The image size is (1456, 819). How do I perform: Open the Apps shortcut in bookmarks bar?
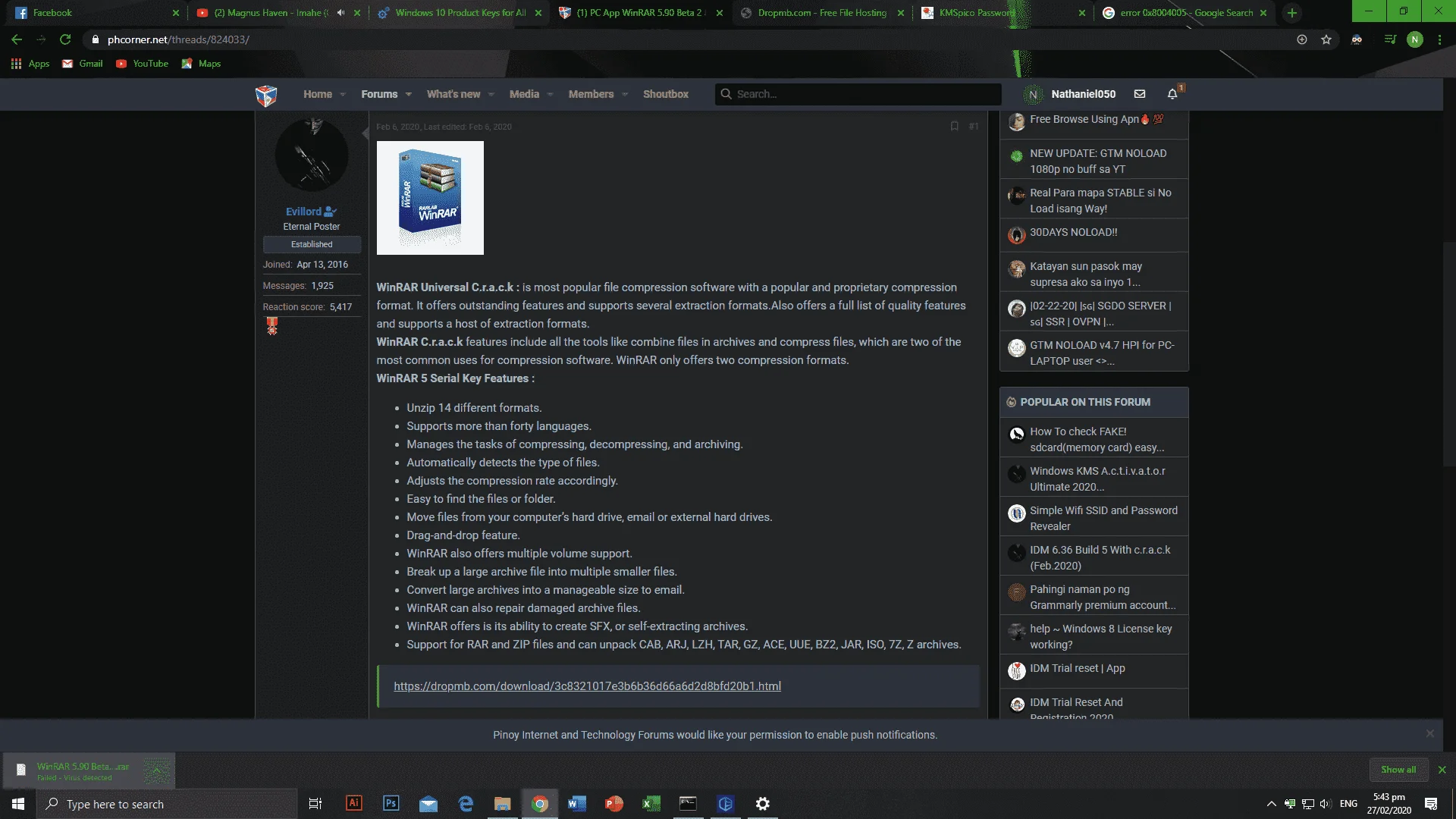30,64
